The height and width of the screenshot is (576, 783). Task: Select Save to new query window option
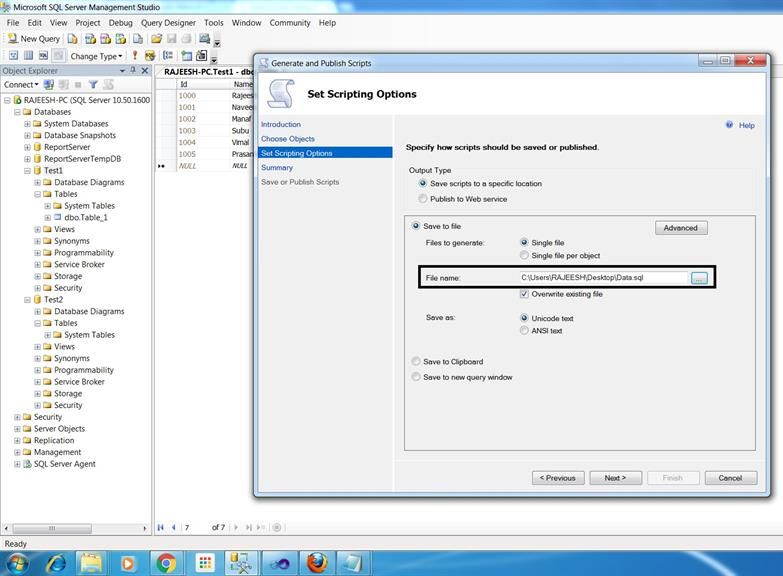click(415, 377)
